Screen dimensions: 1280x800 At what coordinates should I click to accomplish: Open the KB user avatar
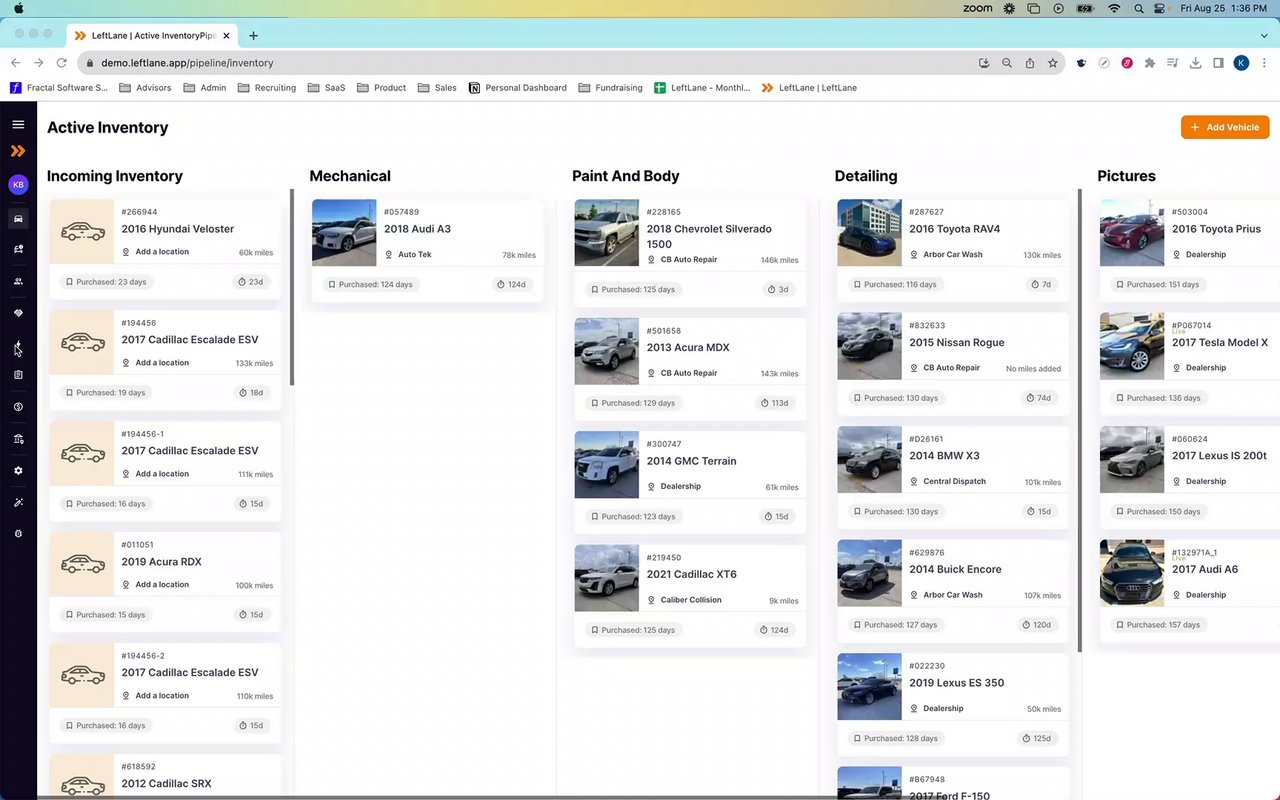click(18, 184)
